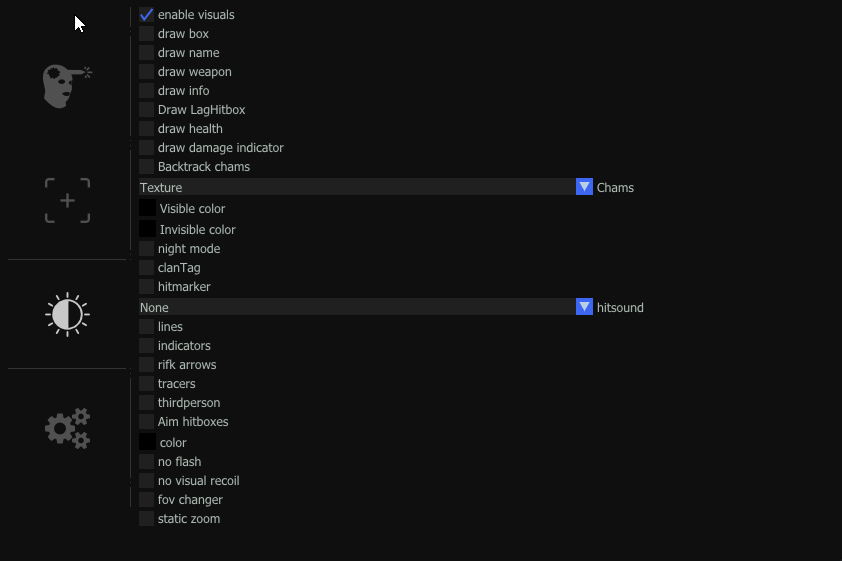This screenshot has width=842, height=561.
Task: Select the crosshair target sidebar icon
Action: 67,201
